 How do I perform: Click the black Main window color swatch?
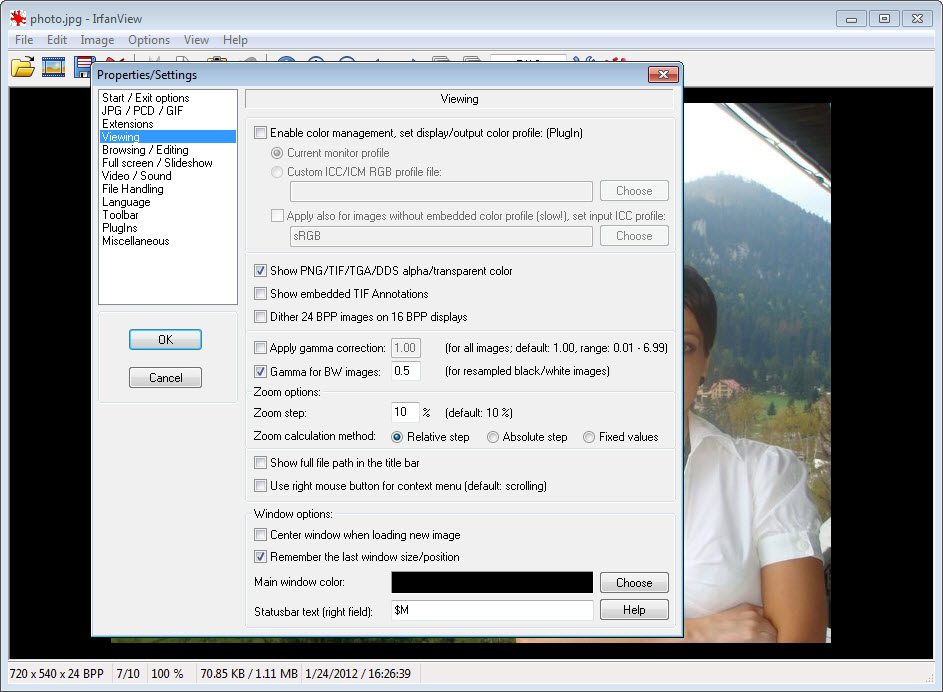click(x=492, y=582)
